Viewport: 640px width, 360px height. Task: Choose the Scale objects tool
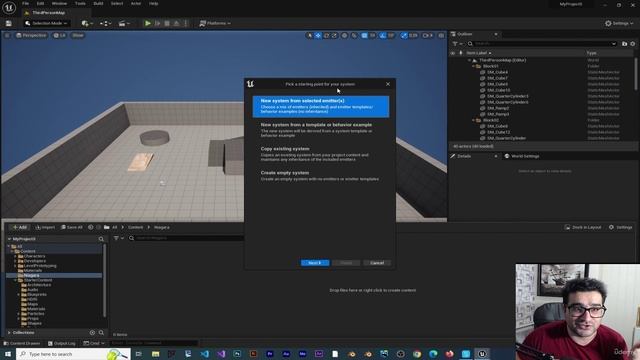334,36
